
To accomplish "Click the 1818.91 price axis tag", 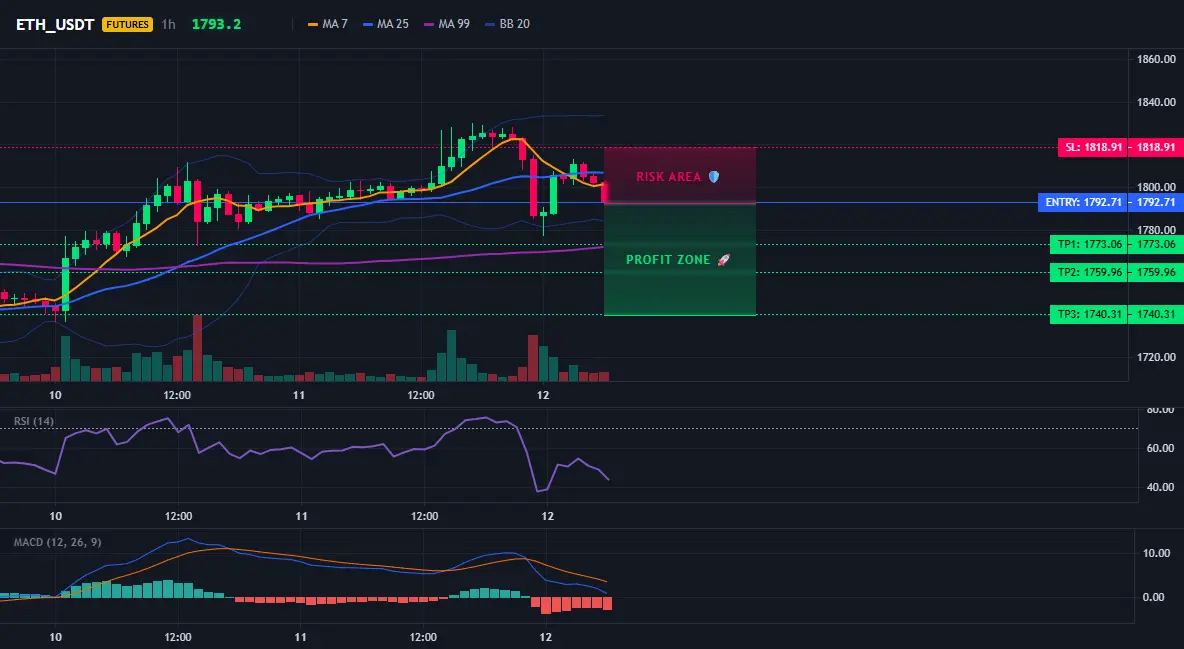I will (1156, 147).
